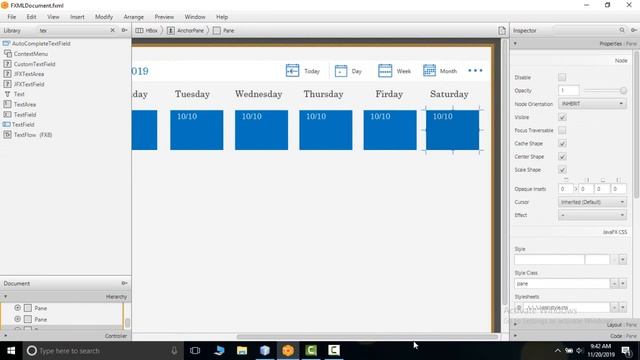Click the Windows taskbar search box

click(102, 351)
